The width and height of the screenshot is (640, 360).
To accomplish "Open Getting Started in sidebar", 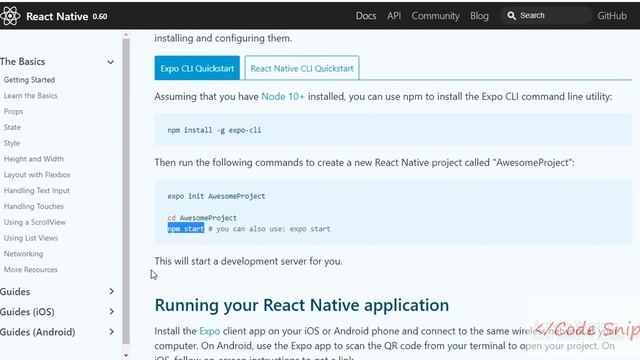I will tap(29, 80).
